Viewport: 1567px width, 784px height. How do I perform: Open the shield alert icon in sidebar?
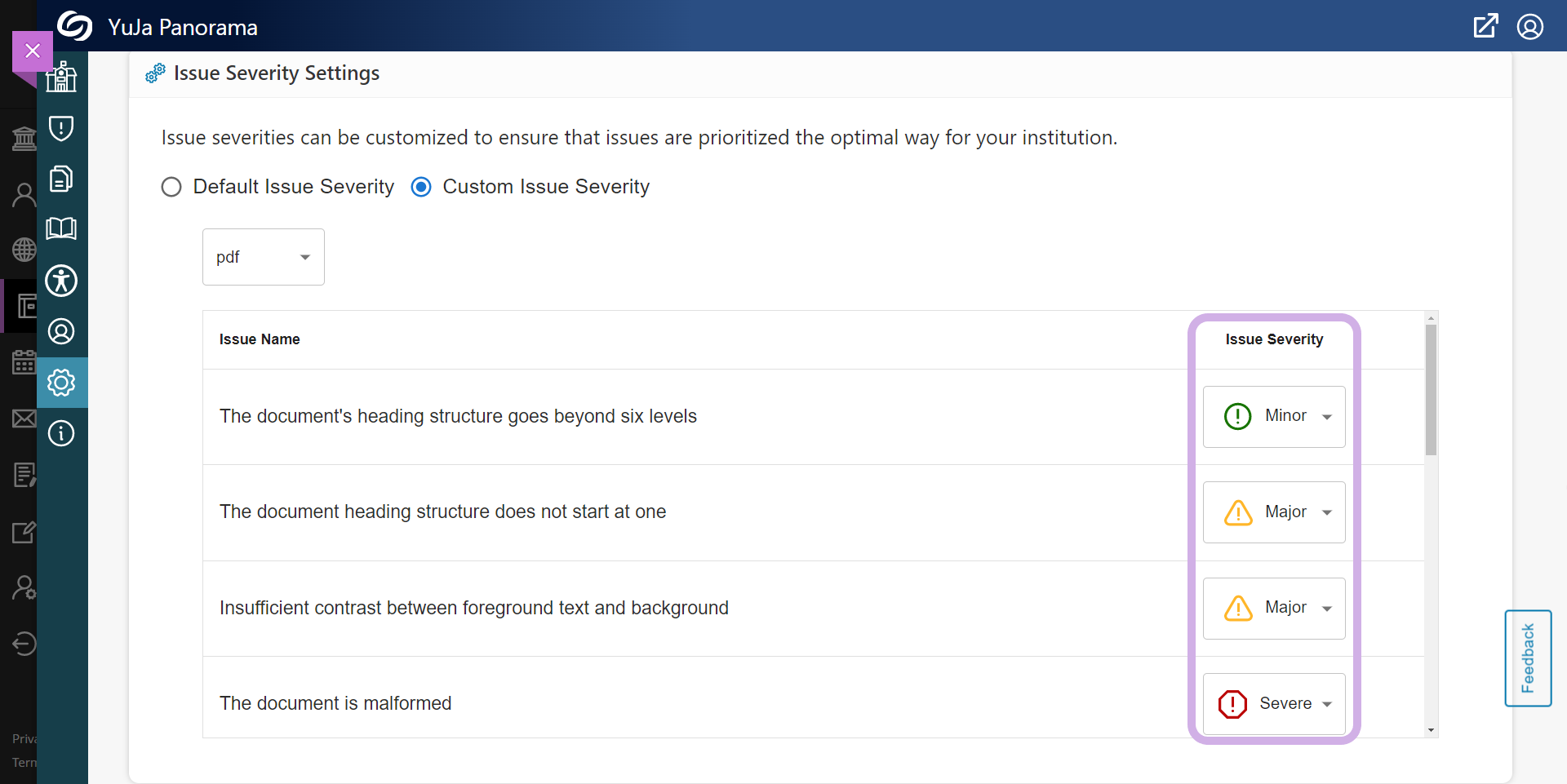[61, 128]
